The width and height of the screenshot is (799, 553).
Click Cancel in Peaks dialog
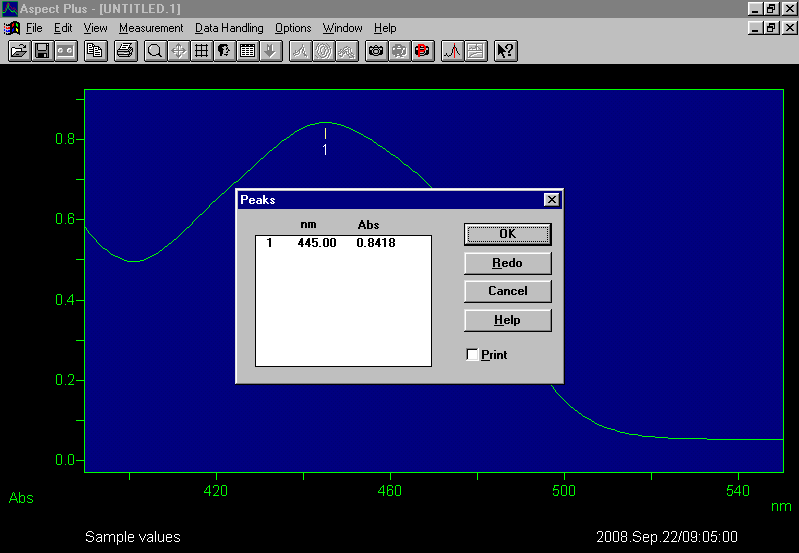507,291
